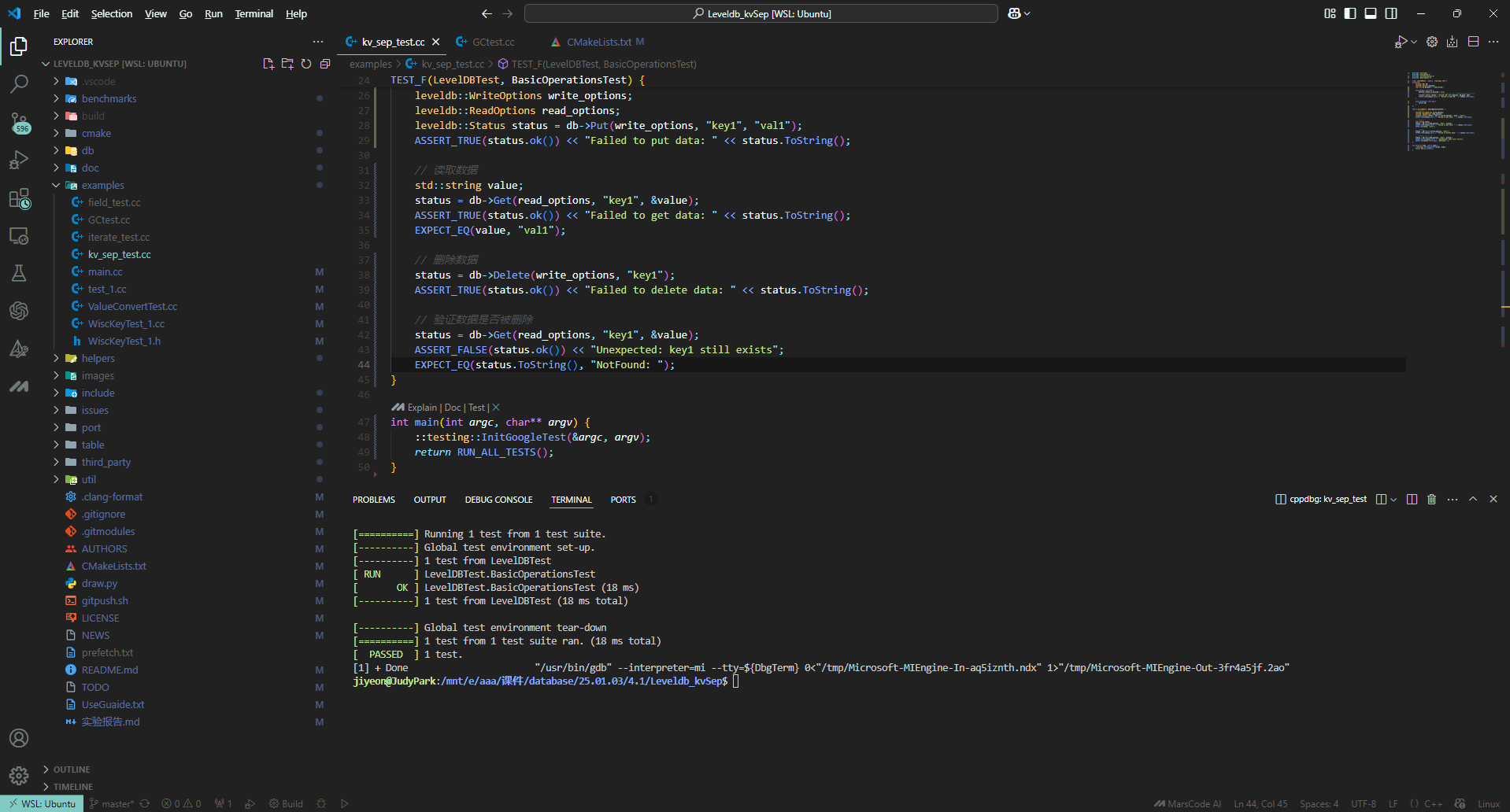Open the Go menu
Screen dimensions: 1510x812
pos(186,13)
